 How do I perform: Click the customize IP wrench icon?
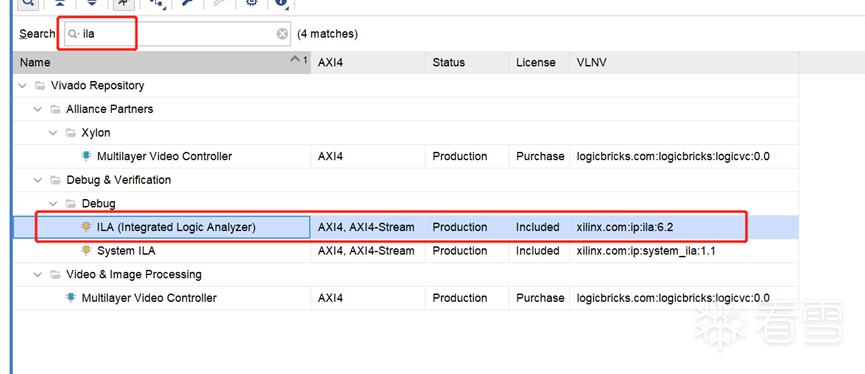click(x=188, y=2)
